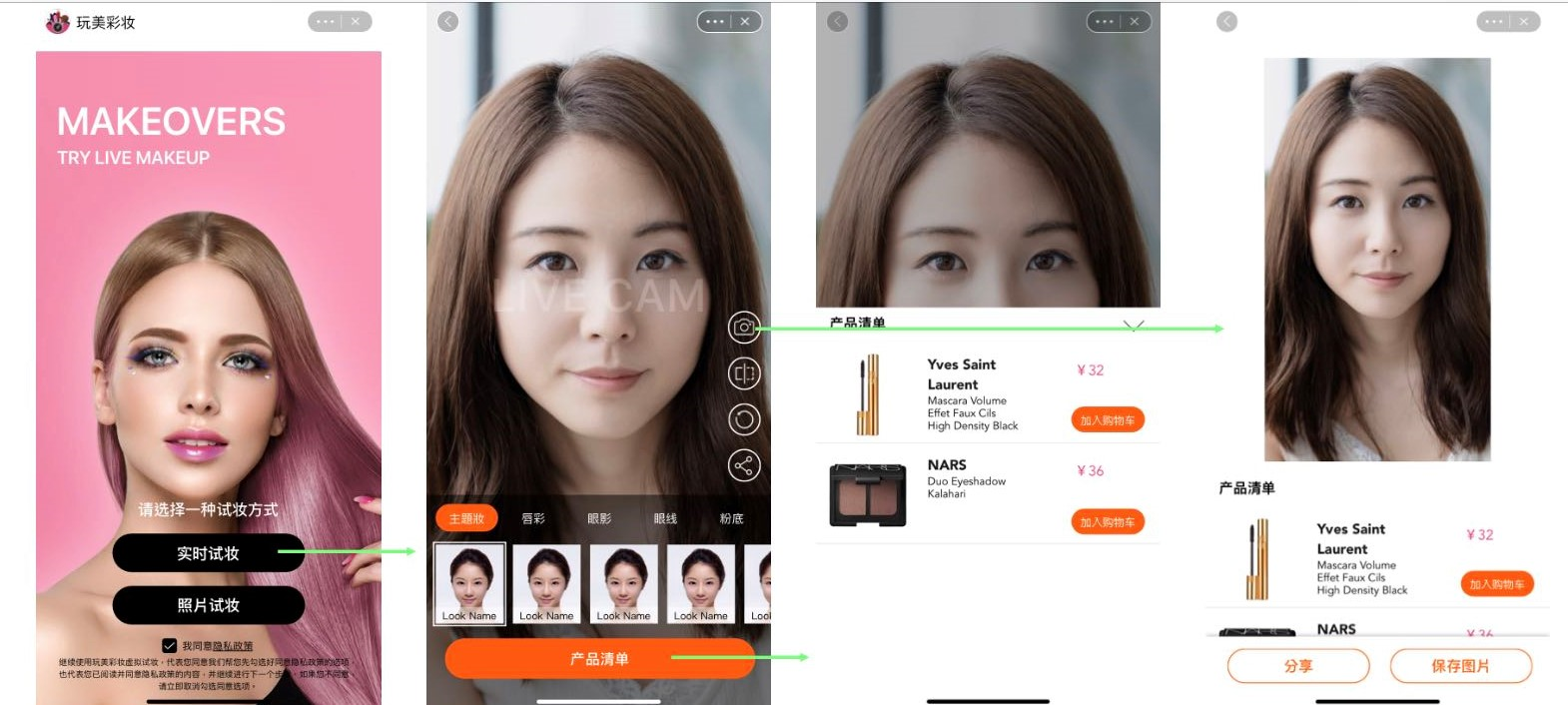Click the 玩美彩妆 app logo
The width and height of the screenshot is (1568, 705).
[58, 22]
